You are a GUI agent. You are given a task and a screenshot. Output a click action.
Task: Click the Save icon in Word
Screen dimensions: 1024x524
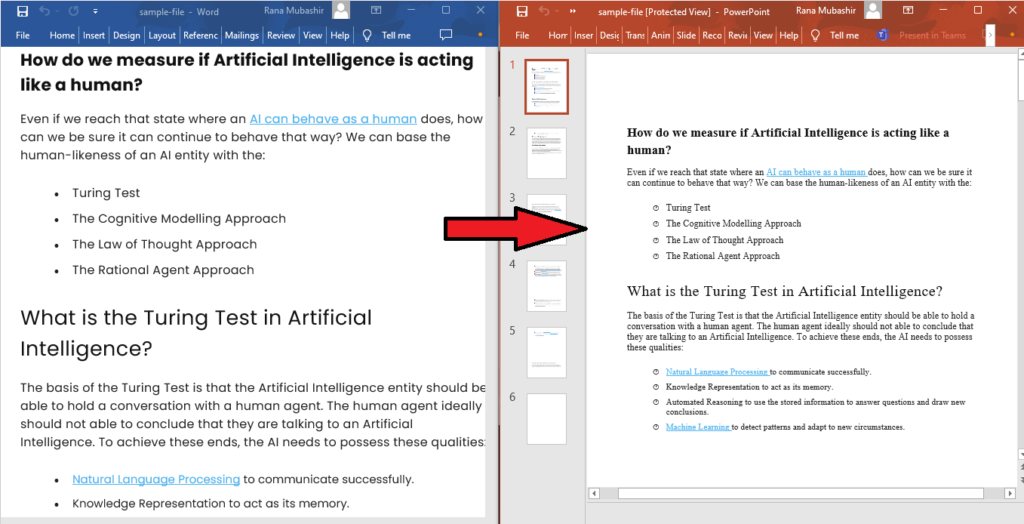[22, 11]
